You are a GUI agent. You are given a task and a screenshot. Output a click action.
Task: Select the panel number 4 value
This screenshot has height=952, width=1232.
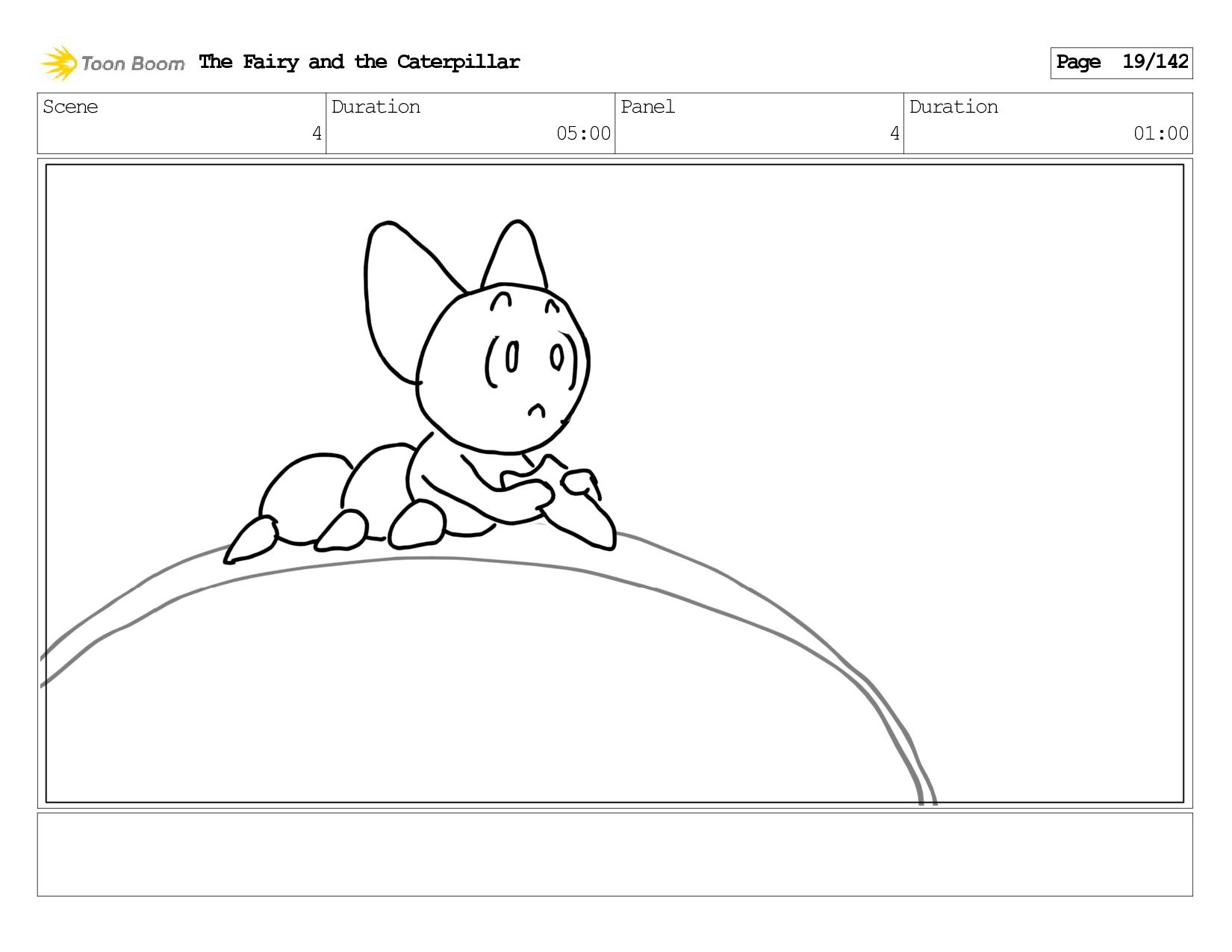[895, 134]
